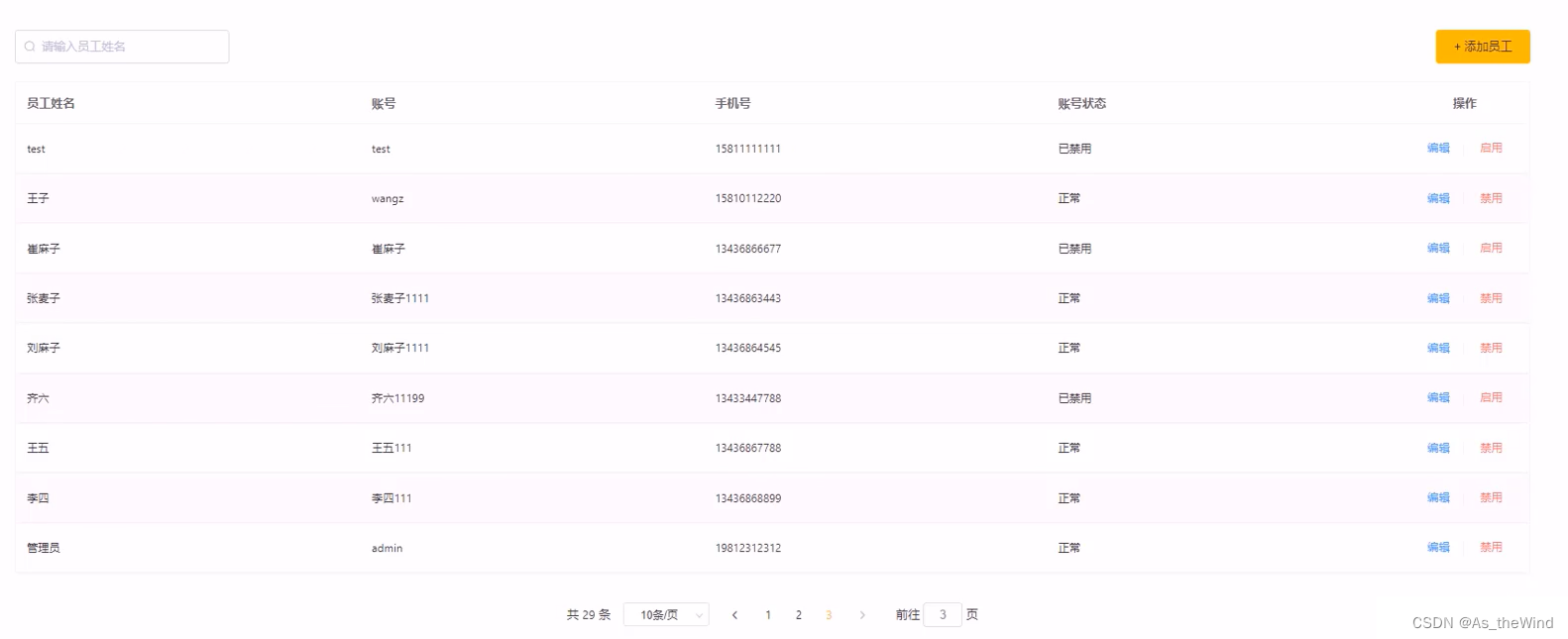
Task: Edit the 王子 employee row
Action: tap(1438, 198)
